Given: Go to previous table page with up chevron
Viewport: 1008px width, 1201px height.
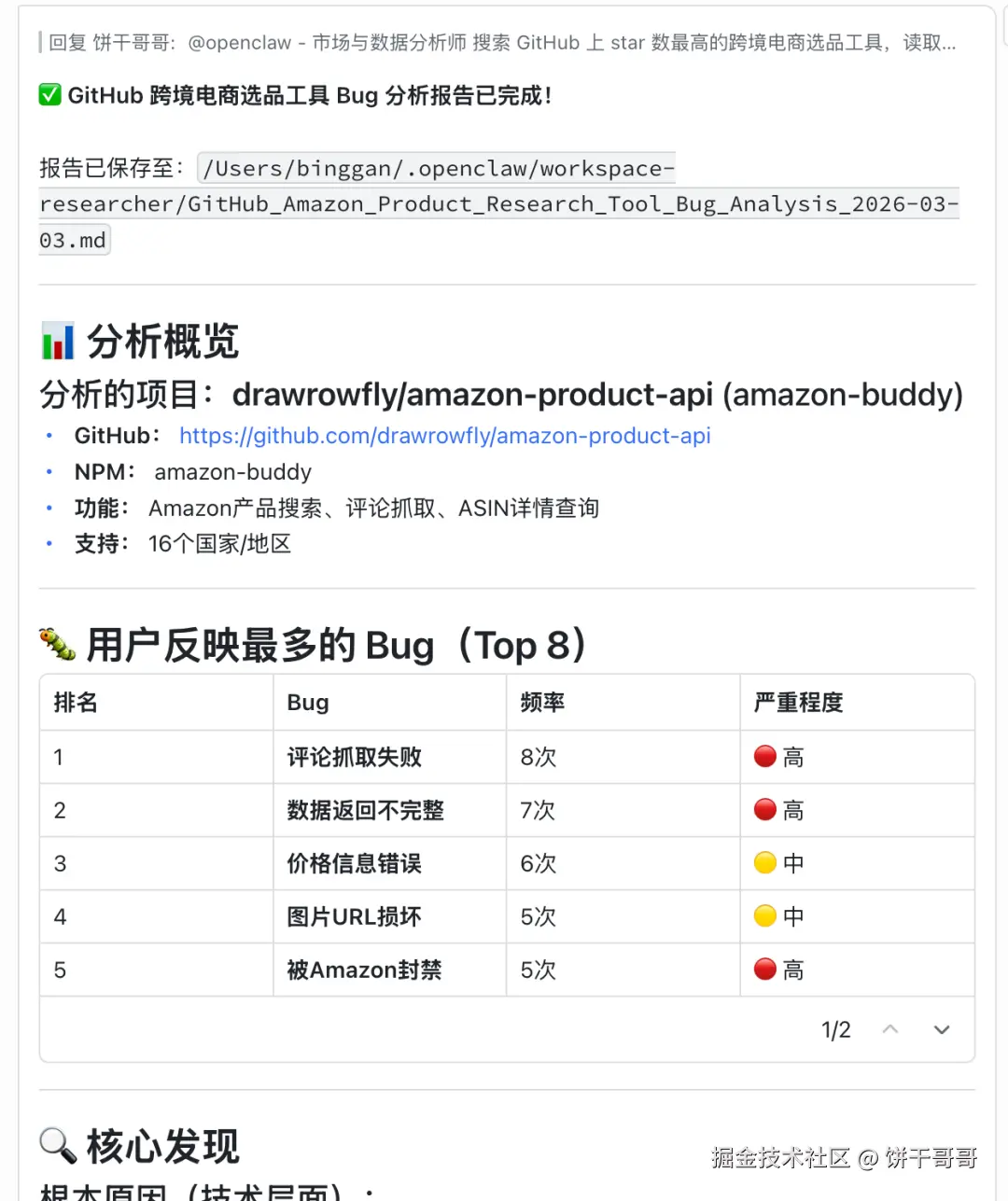Looking at the screenshot, I should (890, 1029).
